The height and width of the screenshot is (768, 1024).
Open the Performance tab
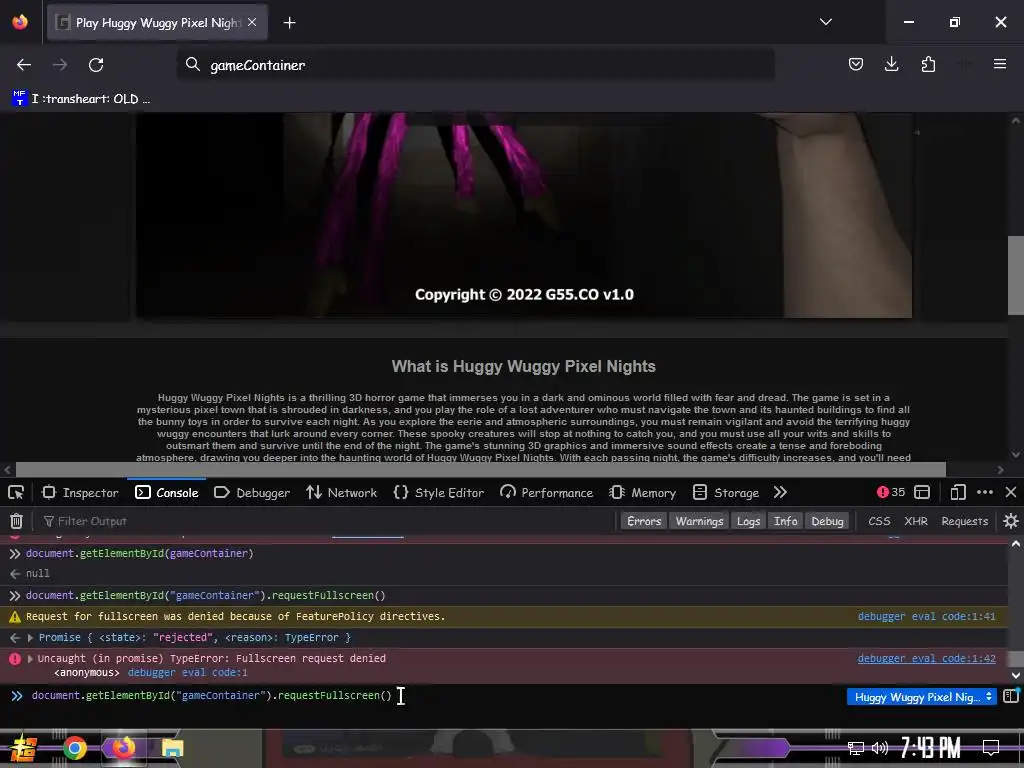[547, 492]
